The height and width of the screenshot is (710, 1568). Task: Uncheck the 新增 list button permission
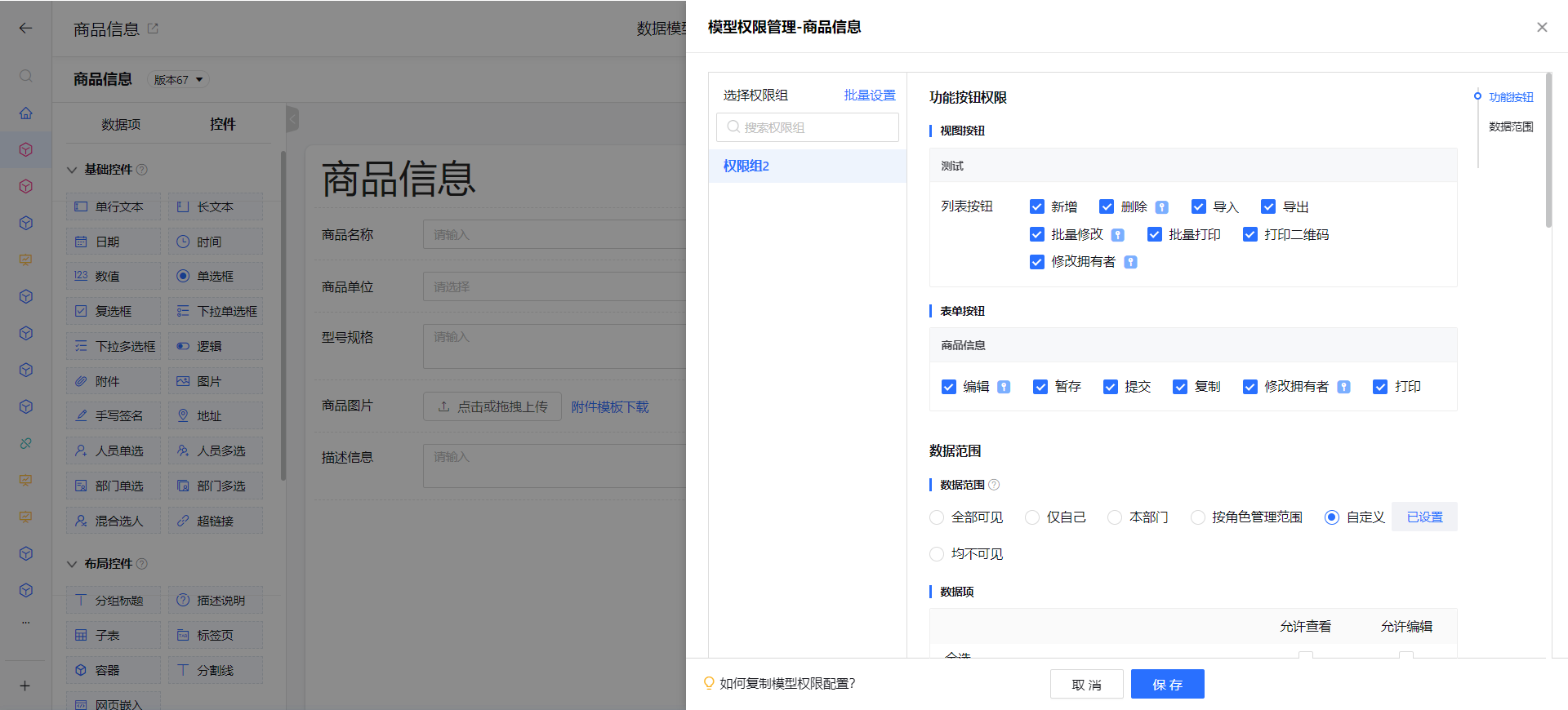click(1037, 206)
